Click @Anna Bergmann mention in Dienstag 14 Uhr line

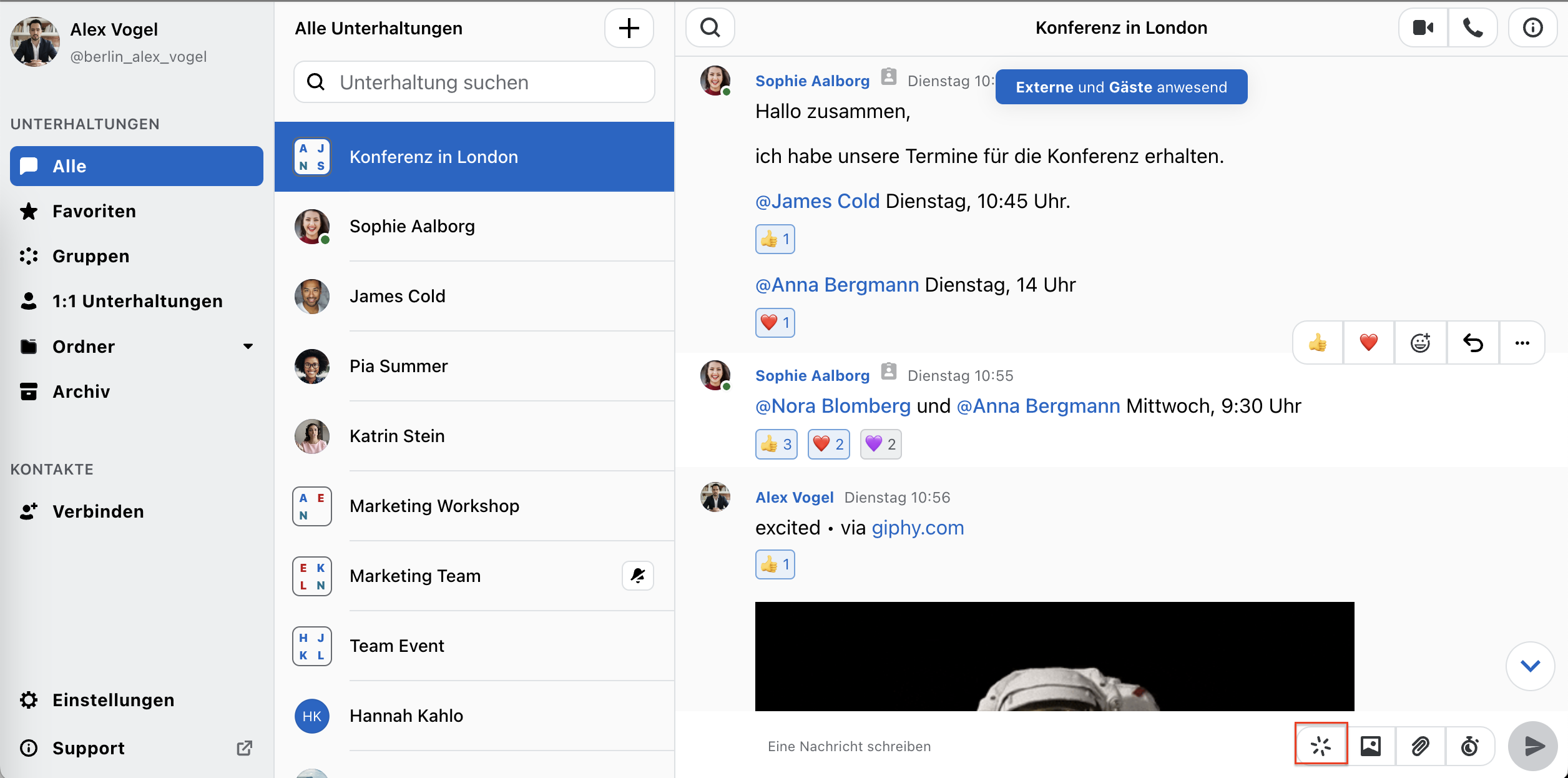point(837,285)
